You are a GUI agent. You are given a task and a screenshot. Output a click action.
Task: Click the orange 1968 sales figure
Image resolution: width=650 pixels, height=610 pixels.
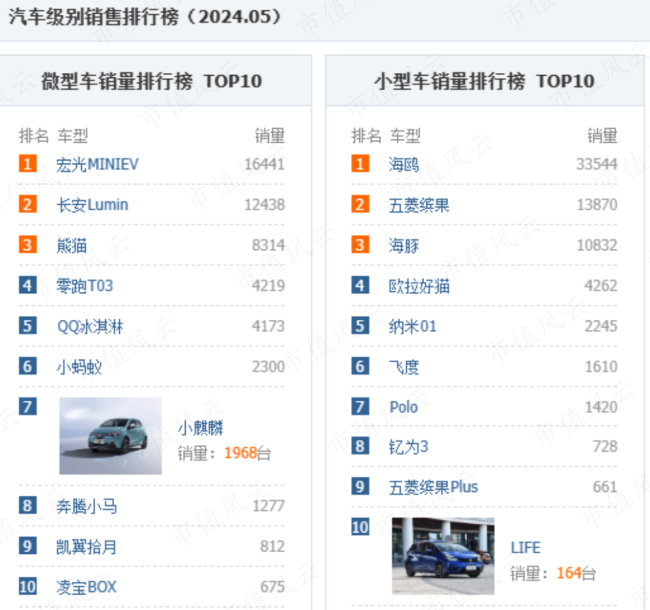click(x=240, y=453)
